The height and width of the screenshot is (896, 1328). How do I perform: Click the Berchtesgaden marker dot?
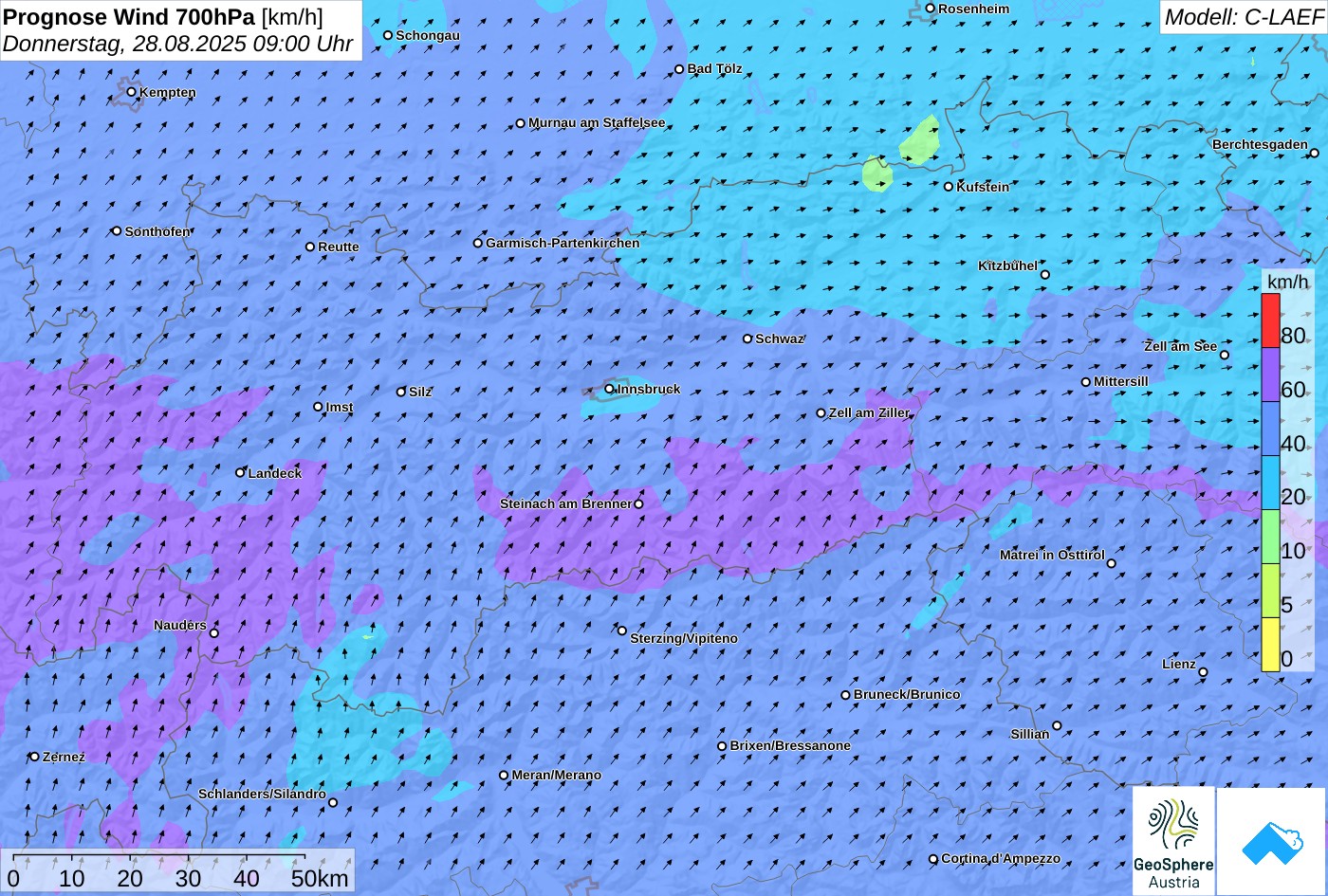pyautogui.click(x=1315, y=153)
